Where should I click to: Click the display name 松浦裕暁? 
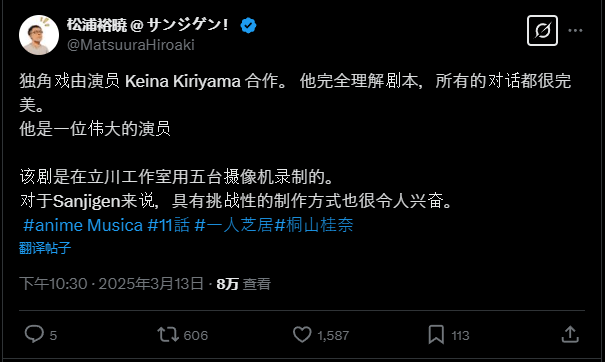coord(97,25)
